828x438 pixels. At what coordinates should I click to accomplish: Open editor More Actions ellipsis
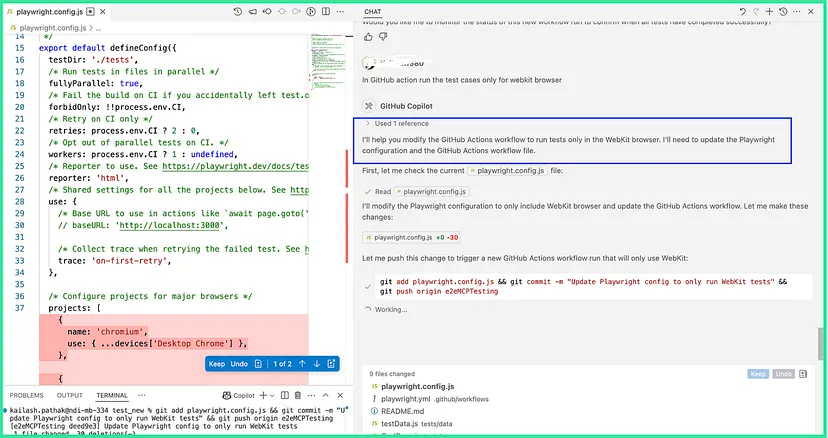pos(341,11)
